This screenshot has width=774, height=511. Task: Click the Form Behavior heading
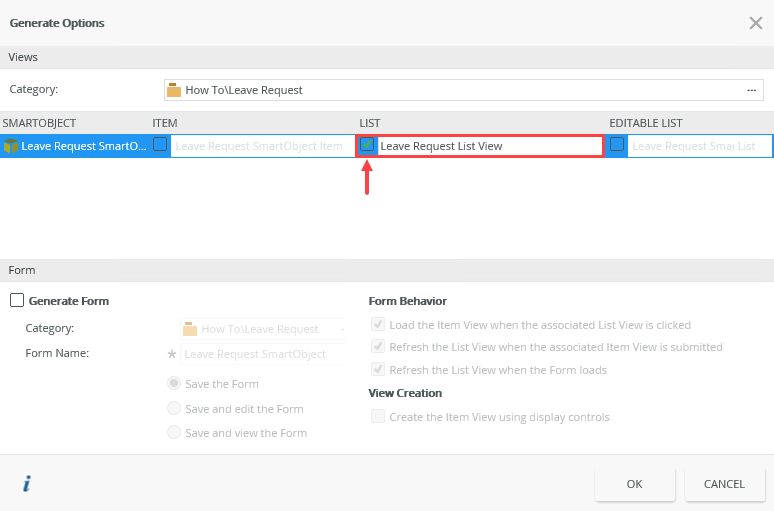407,301
